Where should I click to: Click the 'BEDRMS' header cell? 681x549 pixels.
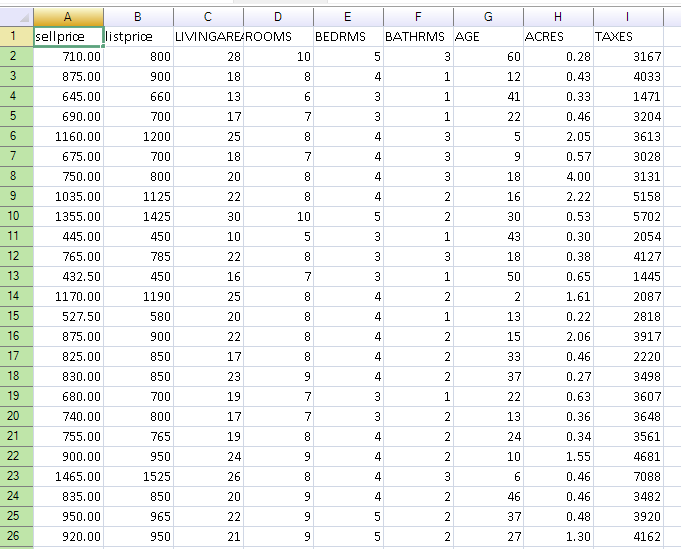[348, 36]
